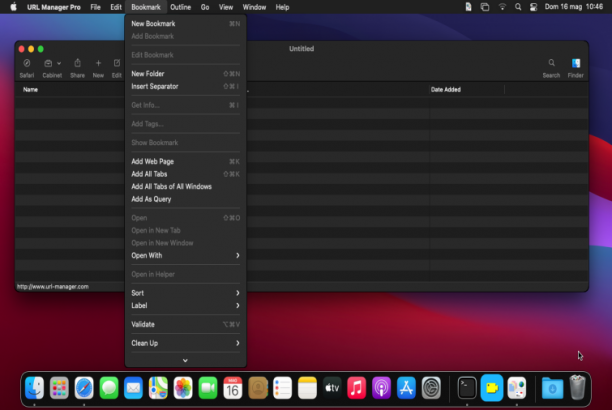Open Control Center in the menu bar
Screen dimensions: 612x410
[533, 7]
